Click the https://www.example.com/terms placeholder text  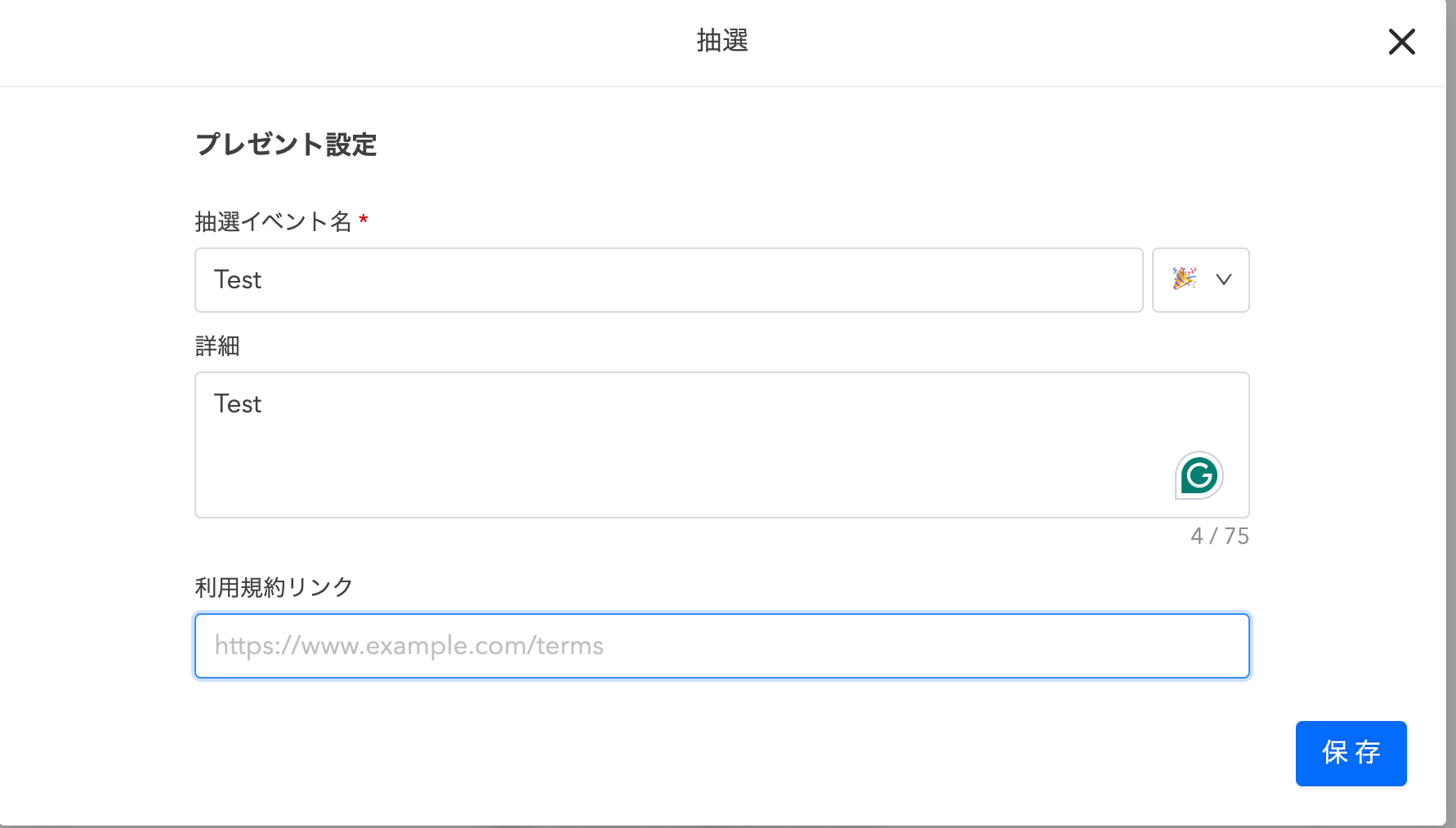[409, 646]
